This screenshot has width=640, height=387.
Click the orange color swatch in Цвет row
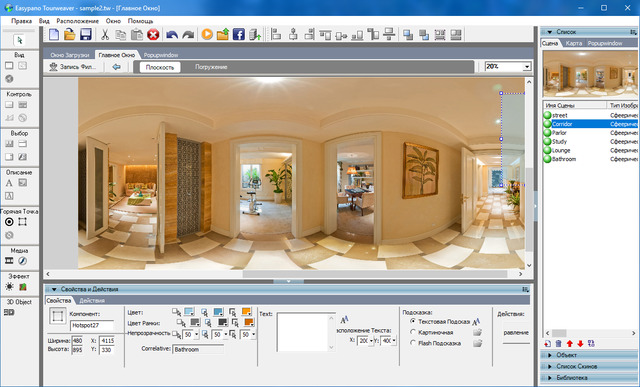pyautogui.click(x=246, y=312)
